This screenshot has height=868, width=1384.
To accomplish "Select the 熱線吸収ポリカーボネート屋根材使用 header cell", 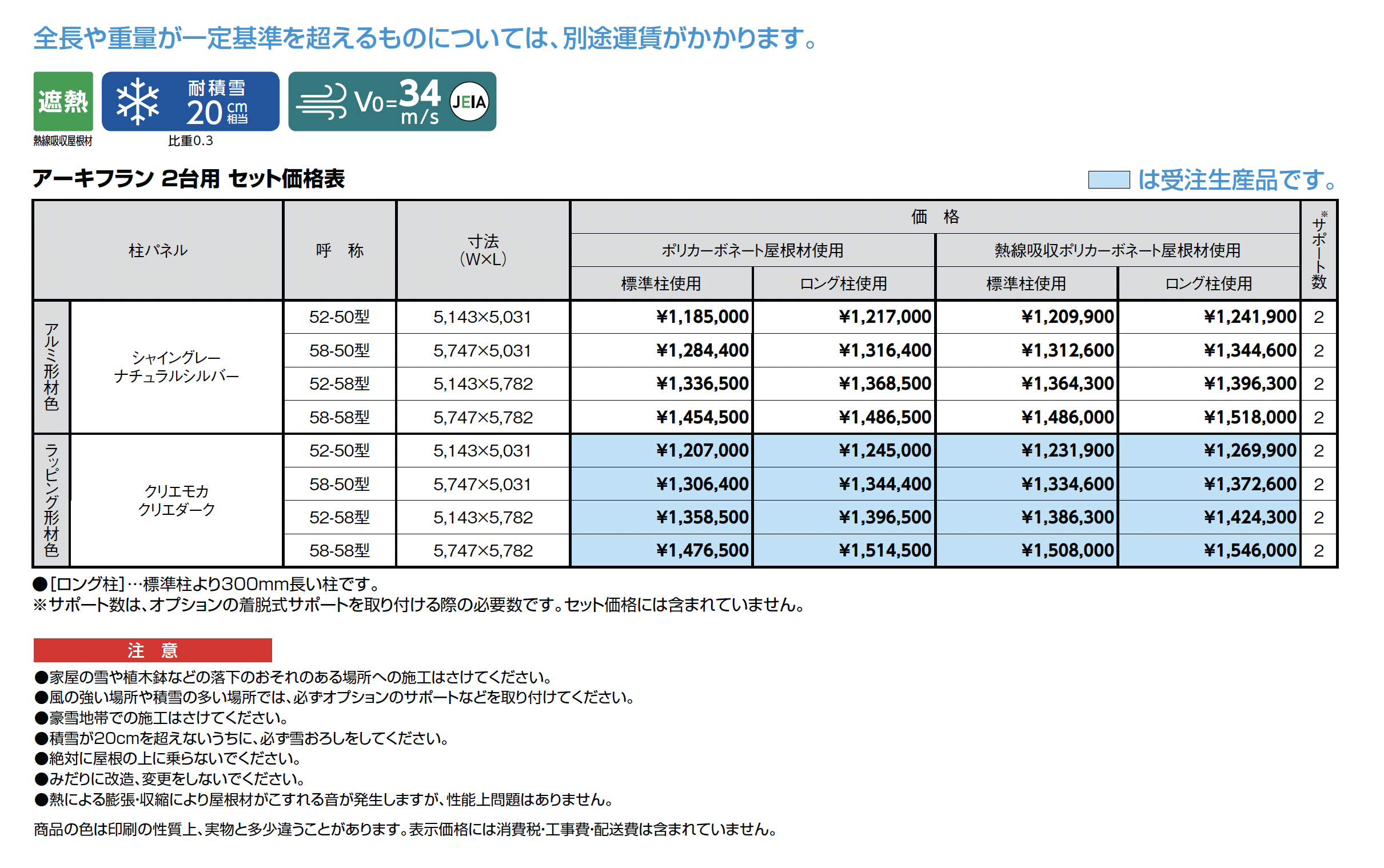I will [1116, 250].
